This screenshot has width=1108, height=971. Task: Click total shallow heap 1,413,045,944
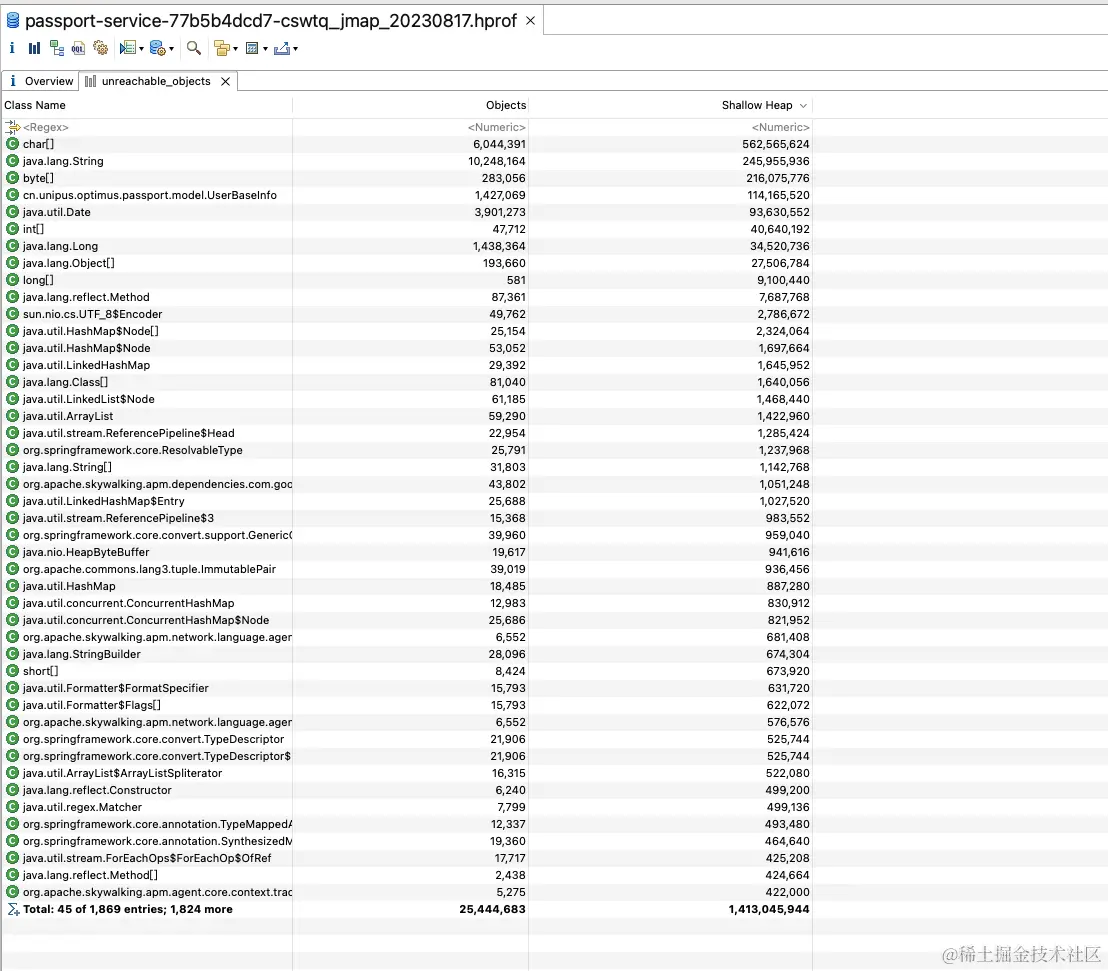pos(769,909)
